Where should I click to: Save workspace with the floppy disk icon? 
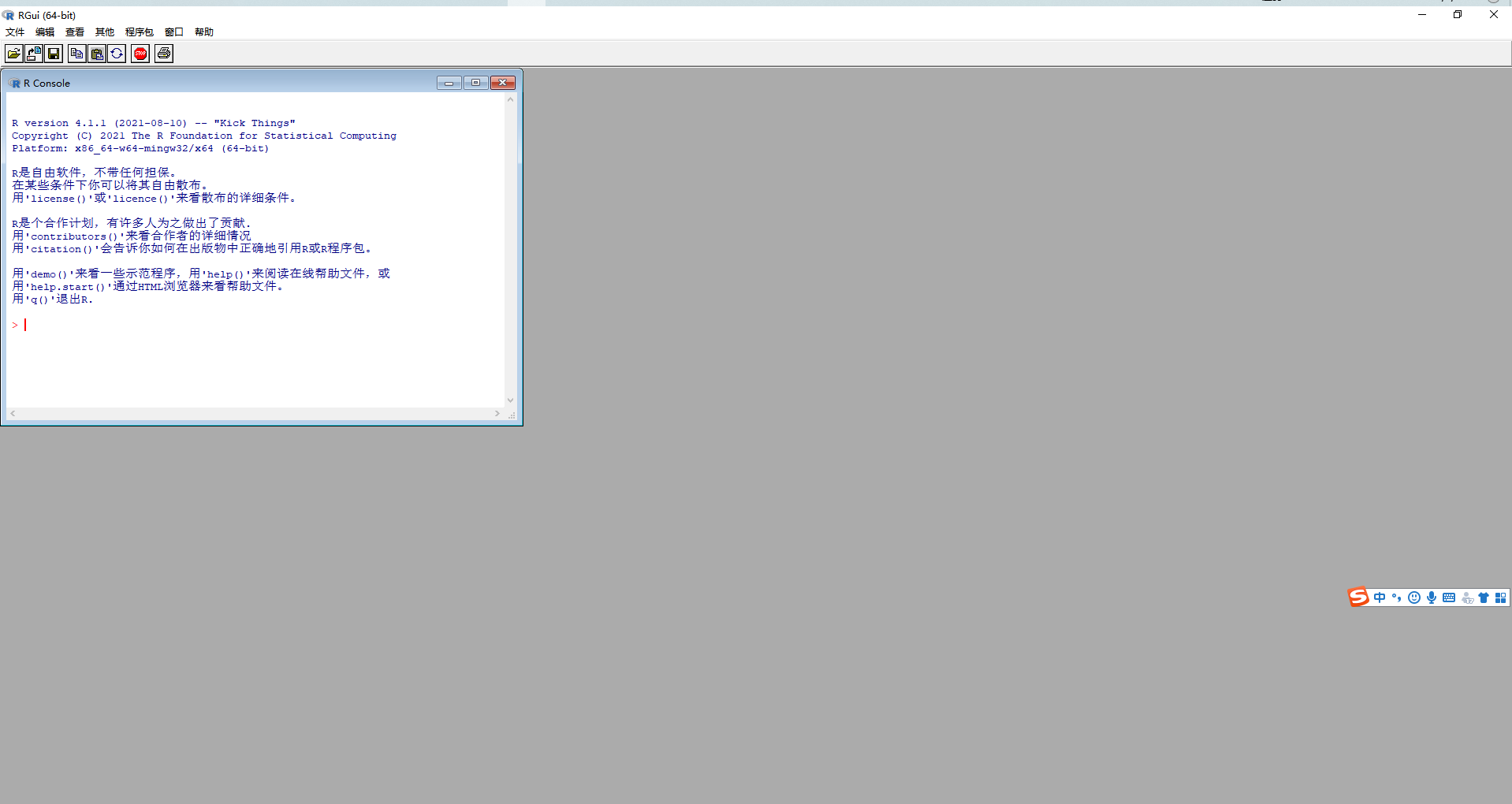click(54, 54)
